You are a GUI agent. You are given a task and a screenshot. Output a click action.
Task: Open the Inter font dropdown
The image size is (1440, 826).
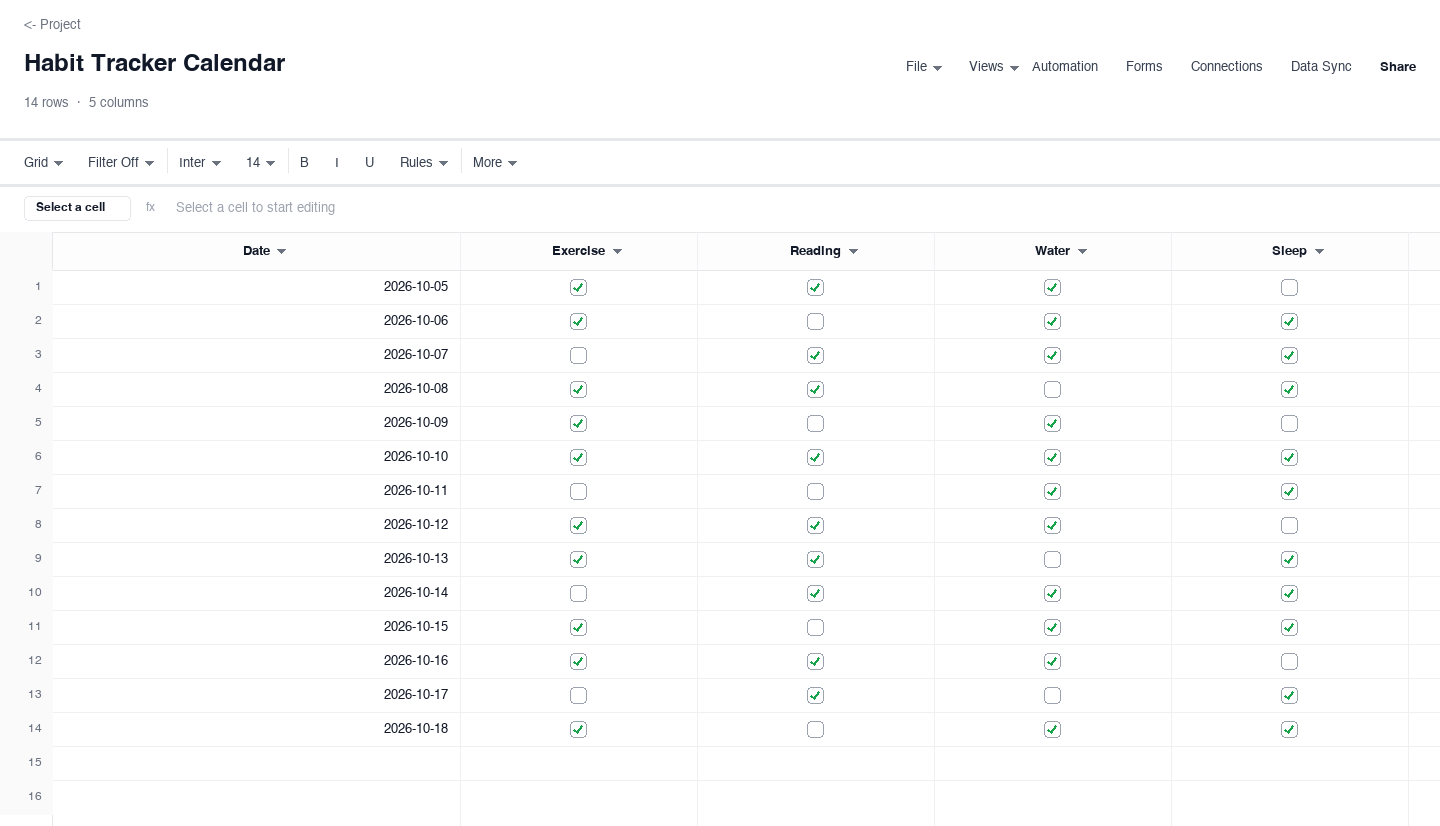200,162
